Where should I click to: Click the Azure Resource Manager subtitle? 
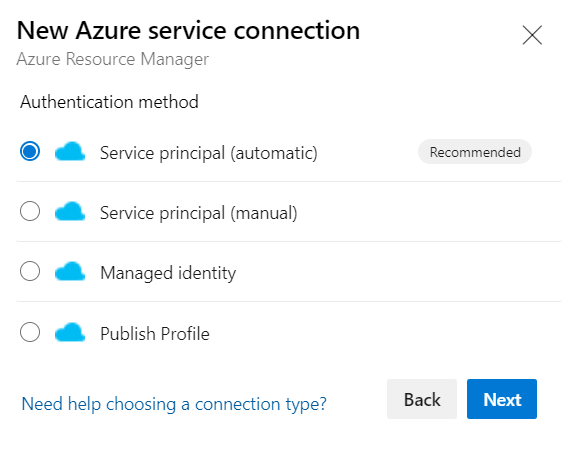tap(113, 59)
